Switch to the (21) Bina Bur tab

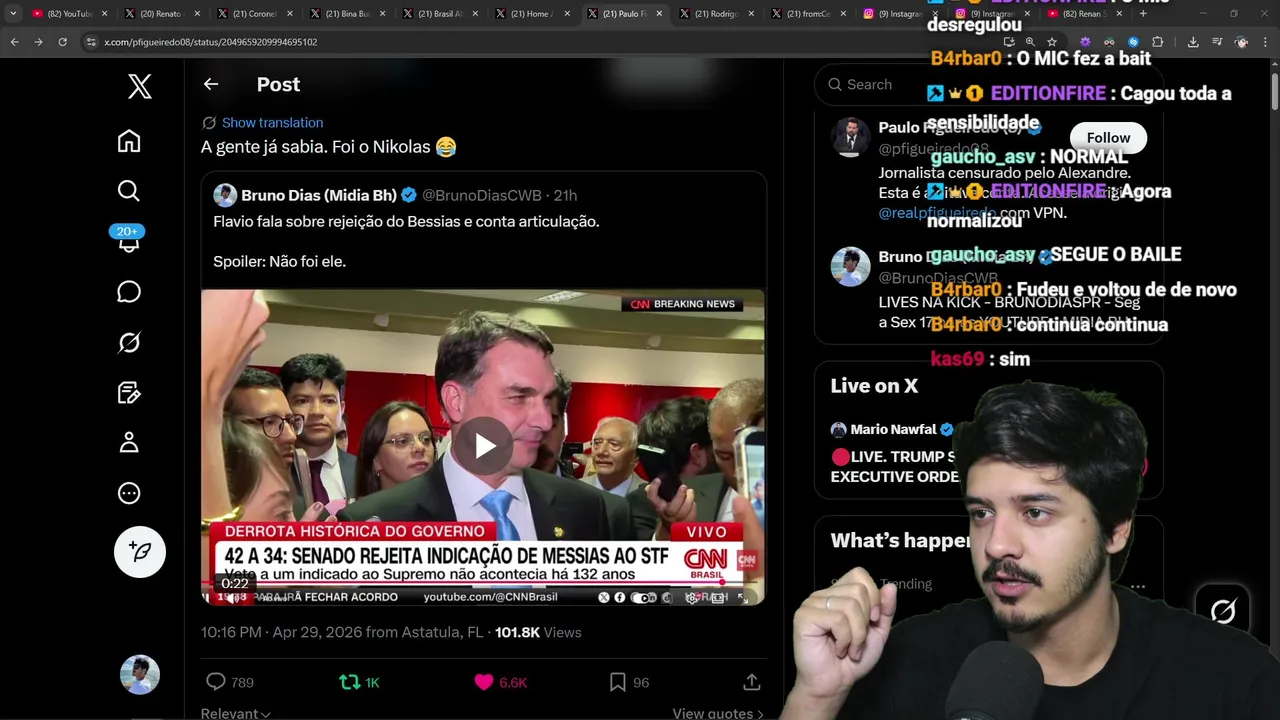(x=345, y=14)
